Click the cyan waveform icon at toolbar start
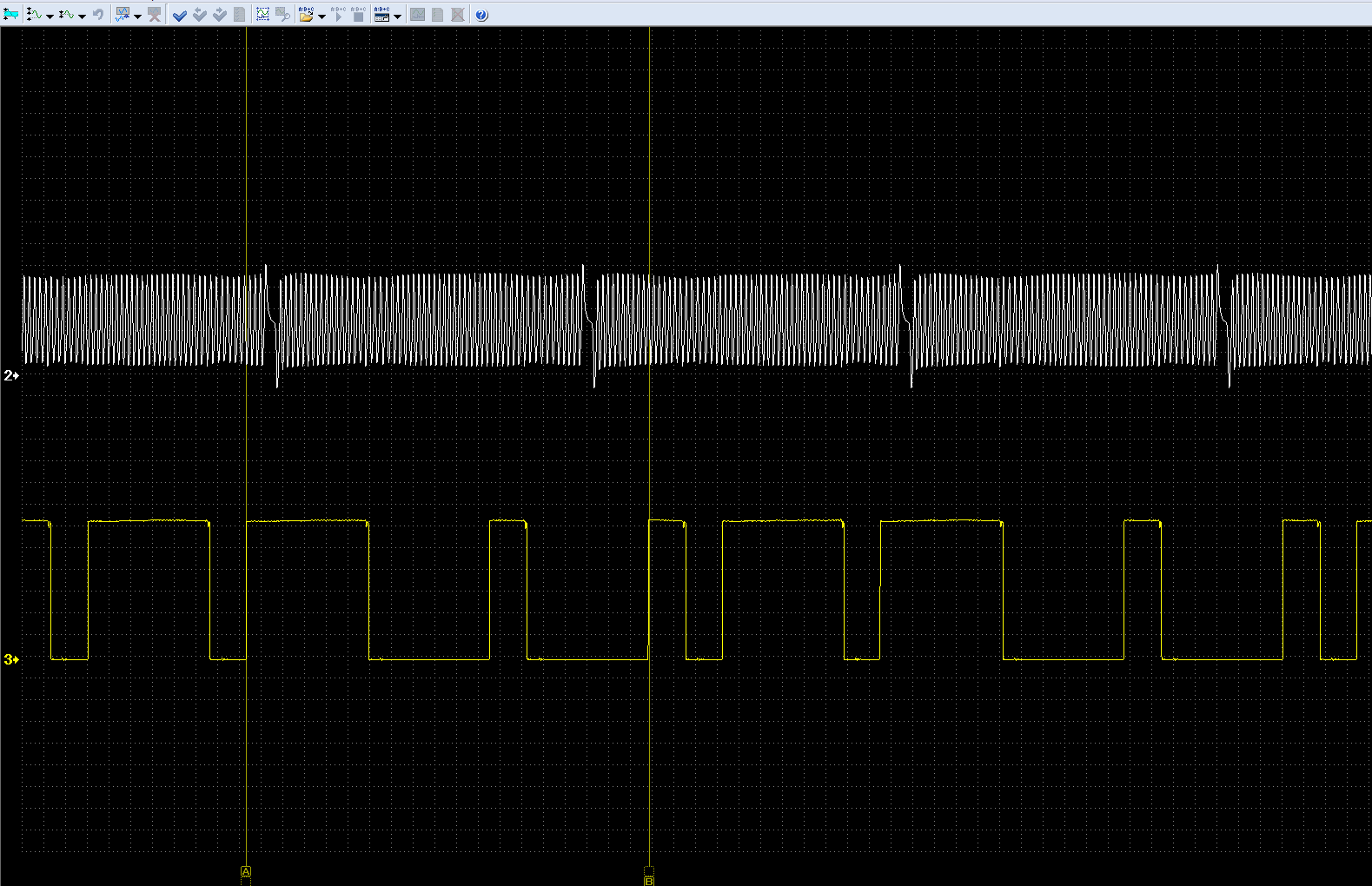The width and height of the screenshot is (1372, 886). coord(10,15)
